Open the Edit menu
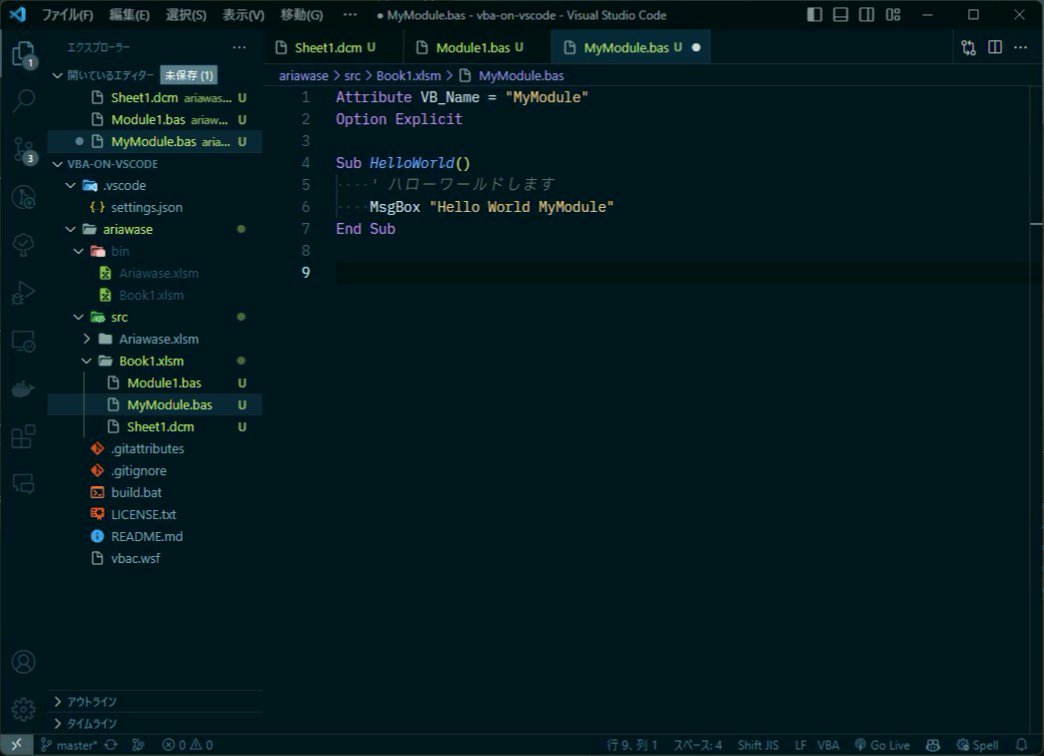Viewport: 1044px width, 756px height. tap(129, 15)
